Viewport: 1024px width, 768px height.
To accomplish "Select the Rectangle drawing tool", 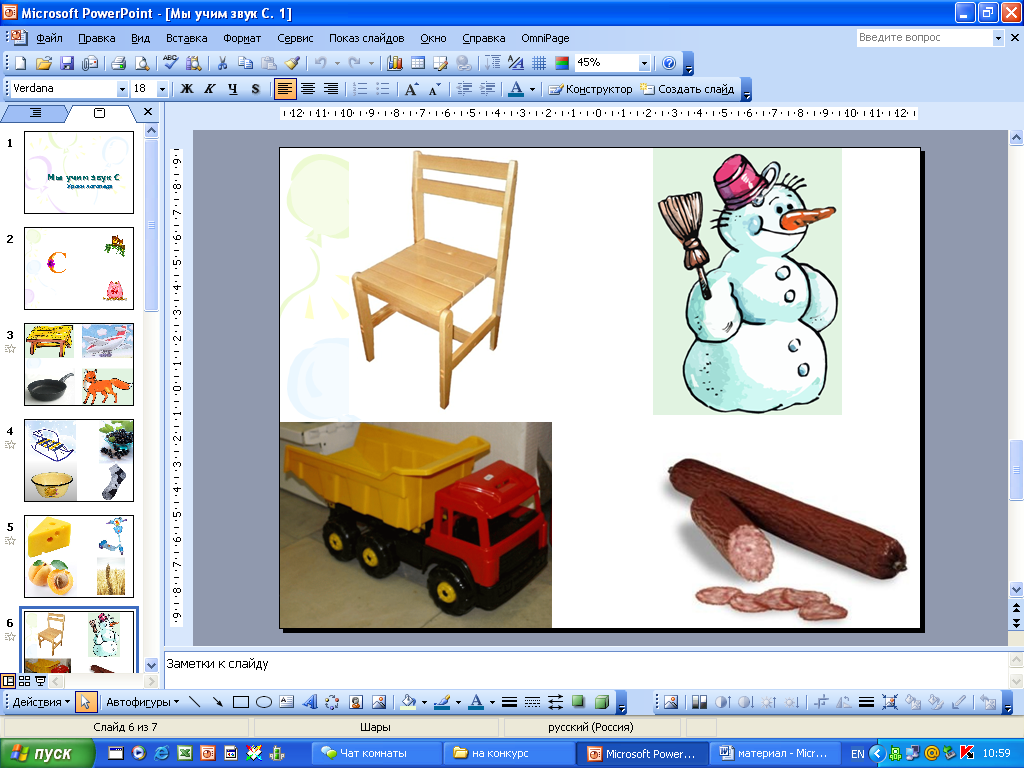I will point(241,702).
